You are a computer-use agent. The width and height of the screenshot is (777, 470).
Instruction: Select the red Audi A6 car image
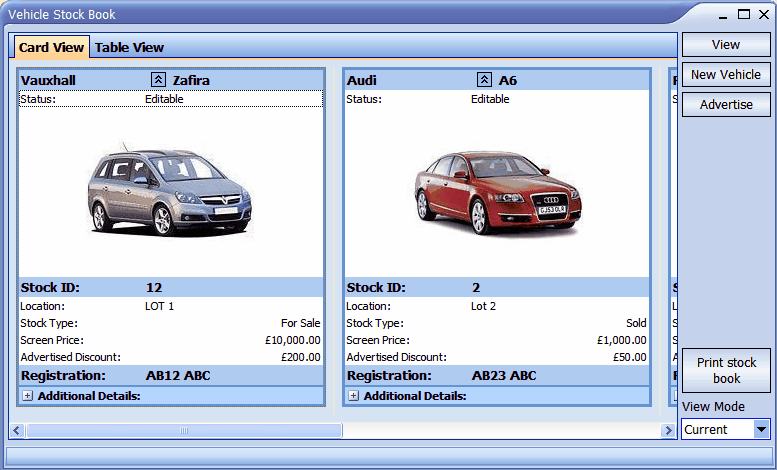tap(497, 192)
